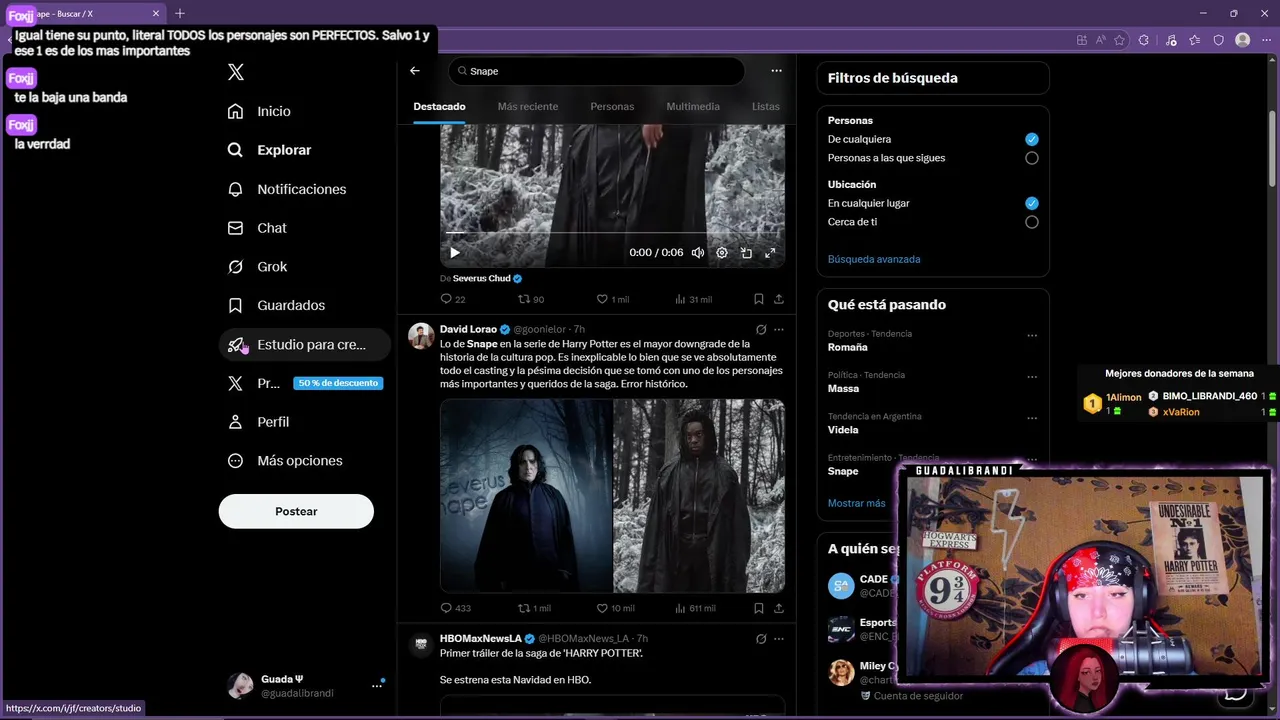Open Notificaciones from the sidebar
The width and height of the screenshot is (1280, 720).
(x=287, y=189)
